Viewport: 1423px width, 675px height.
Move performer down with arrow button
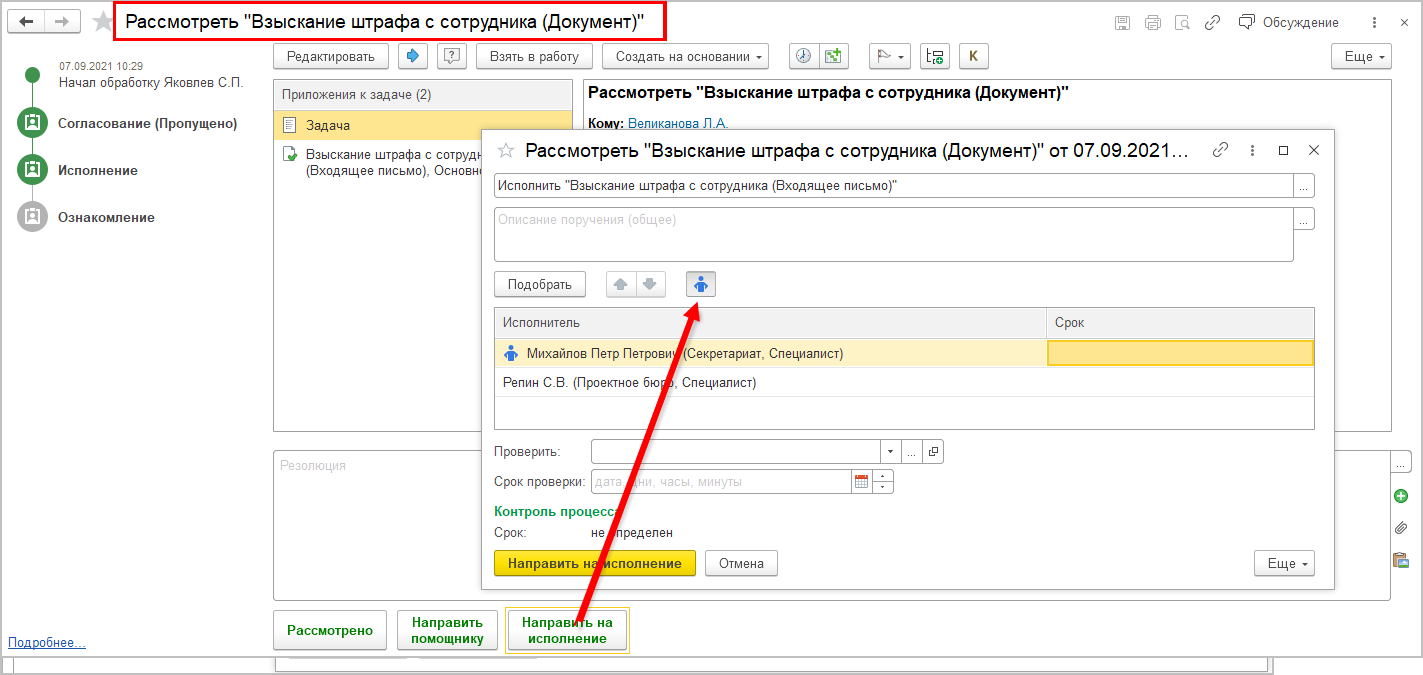pos(650,284)
